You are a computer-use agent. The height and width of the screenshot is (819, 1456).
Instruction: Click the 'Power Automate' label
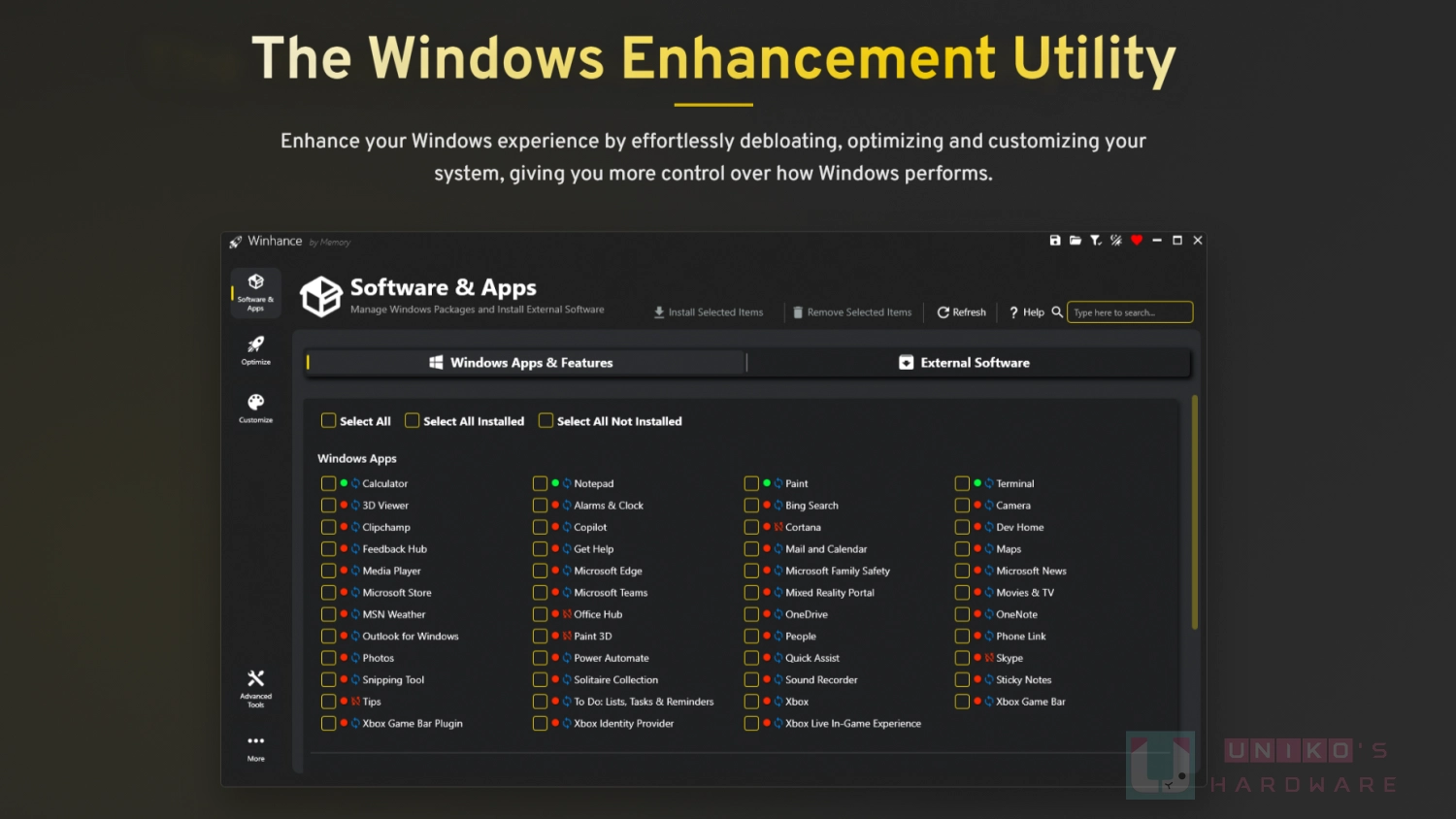coord(612,658)
